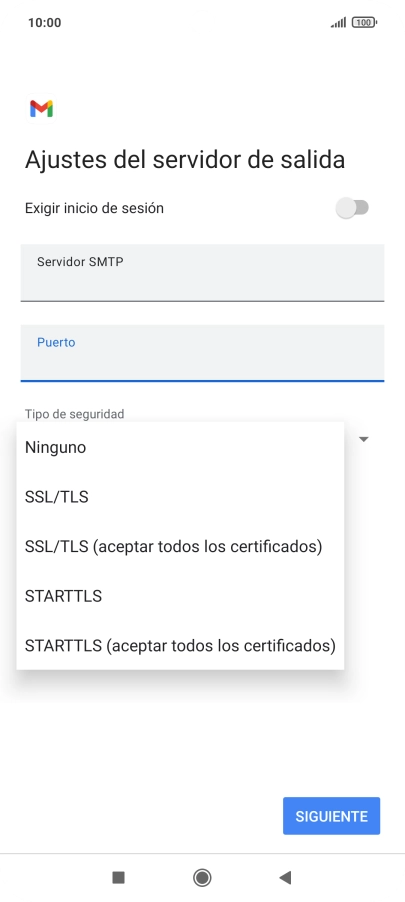Image resolution: width=405 pixels, height=902 pixels.
Task: Choose the plain SSL/TLS option
Action: [x=180, y=497]
